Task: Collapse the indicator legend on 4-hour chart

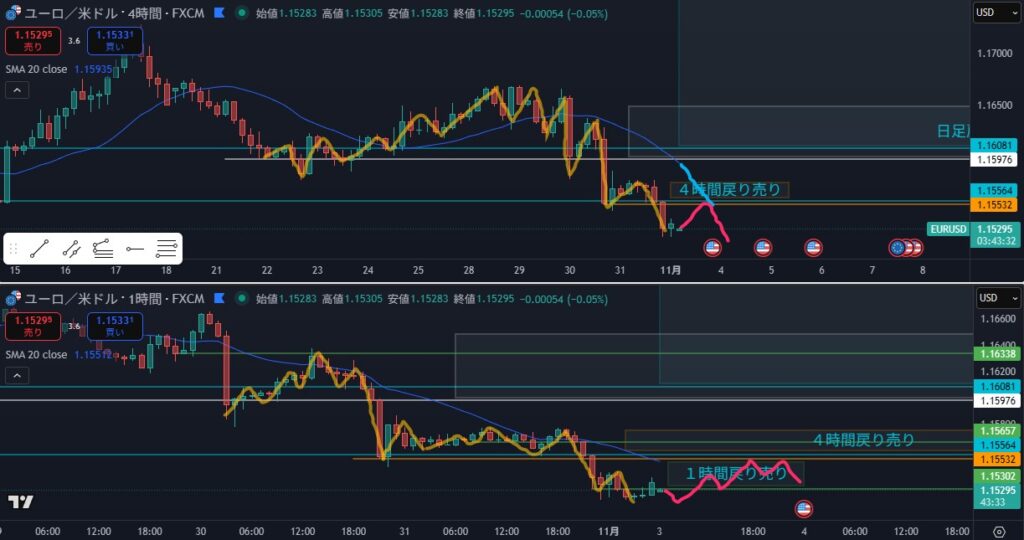Action: [17, 90]
